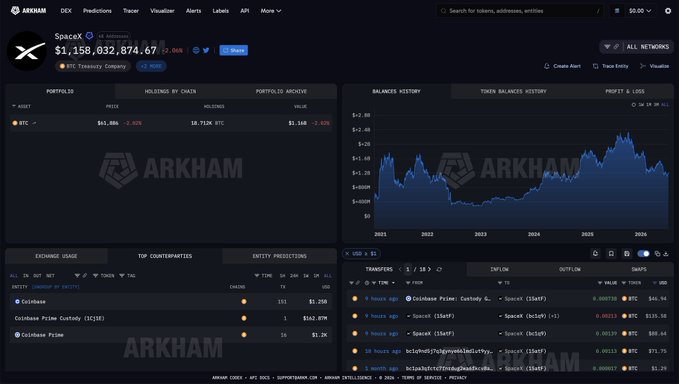This screenshot has width=679, height=384.
Task: Open the $0.00 balance dropdown
Action: (x=640, y=11)
